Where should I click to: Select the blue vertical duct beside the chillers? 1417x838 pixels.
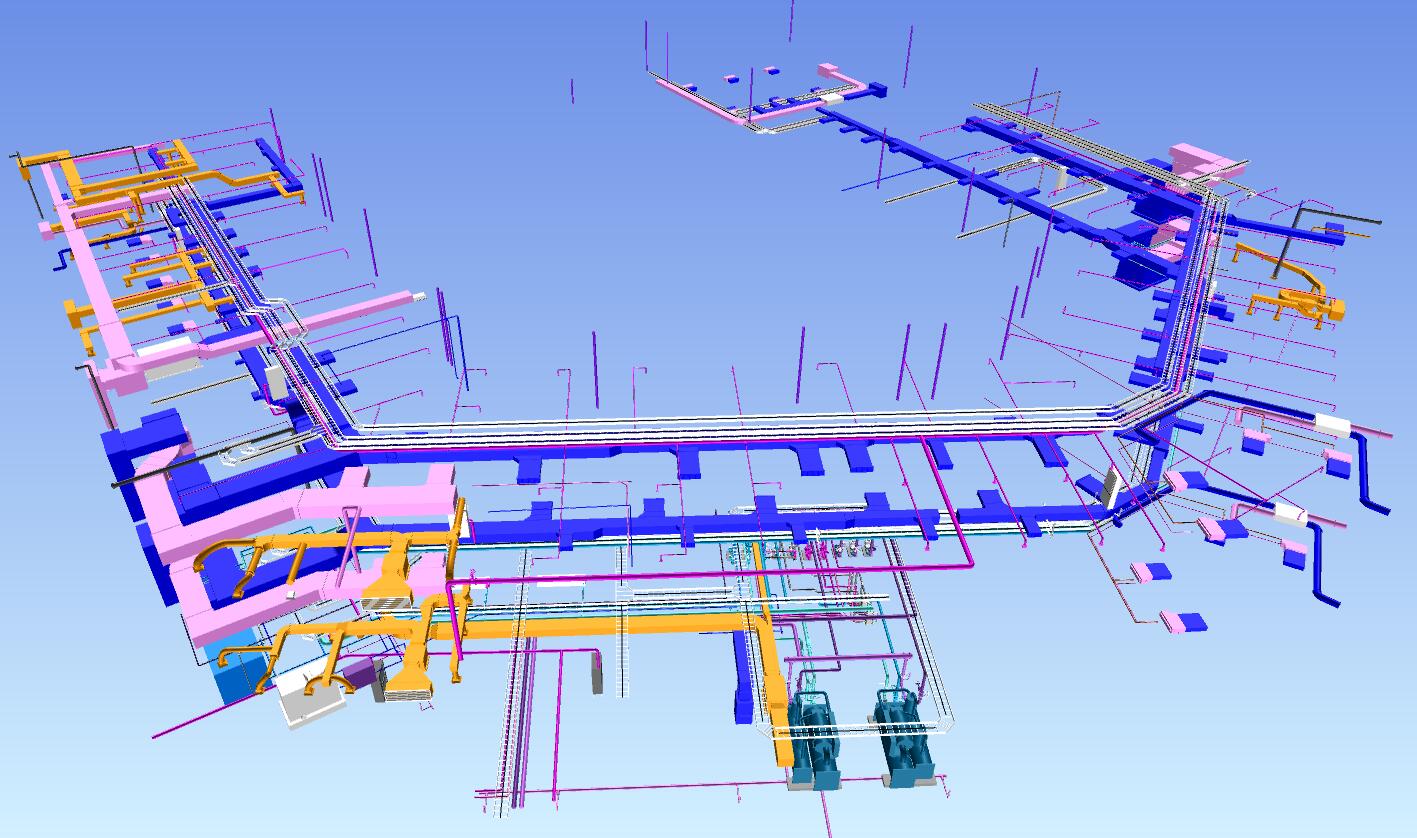pyautogui.click(x=743, y=677)
